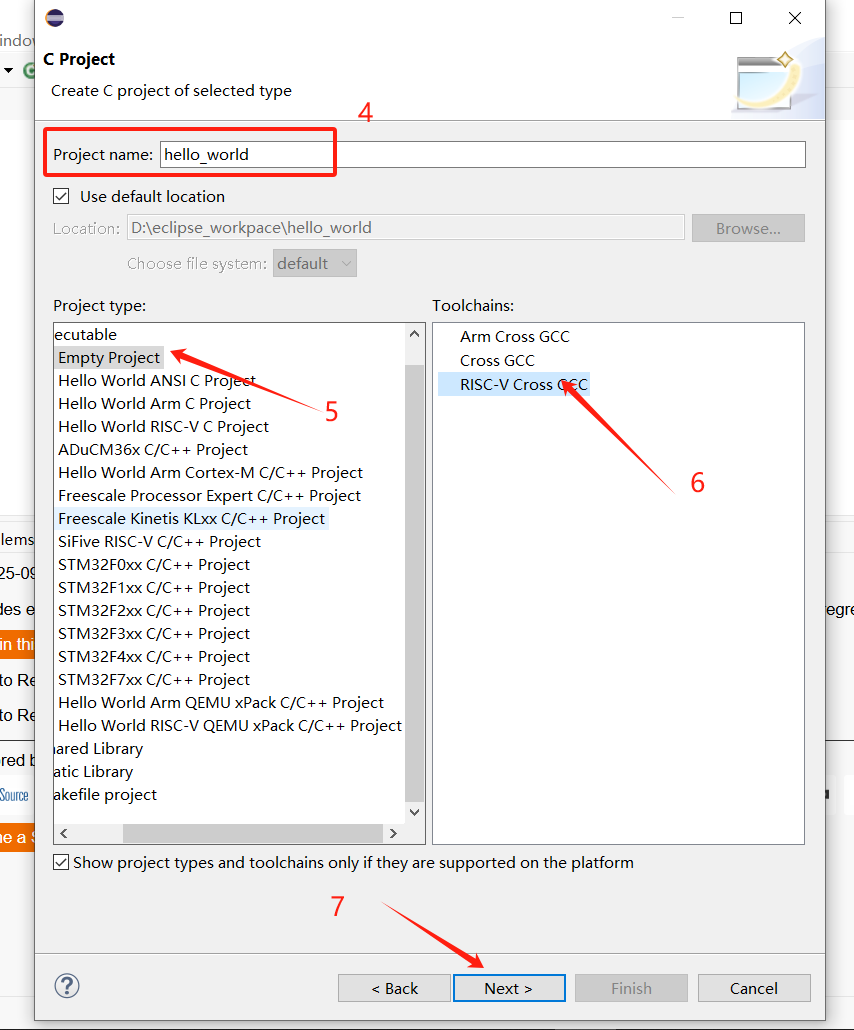The image size is (854, 1030).
Task: Click the Project name input field
Action: point(483,154)
